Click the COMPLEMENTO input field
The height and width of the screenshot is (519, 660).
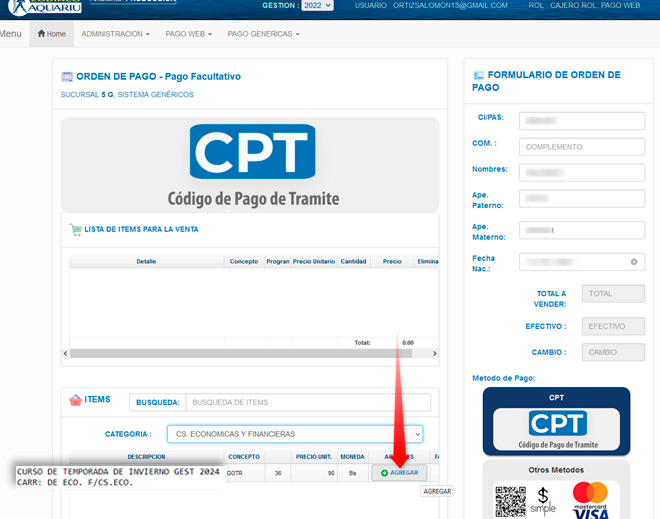point(582,147)
